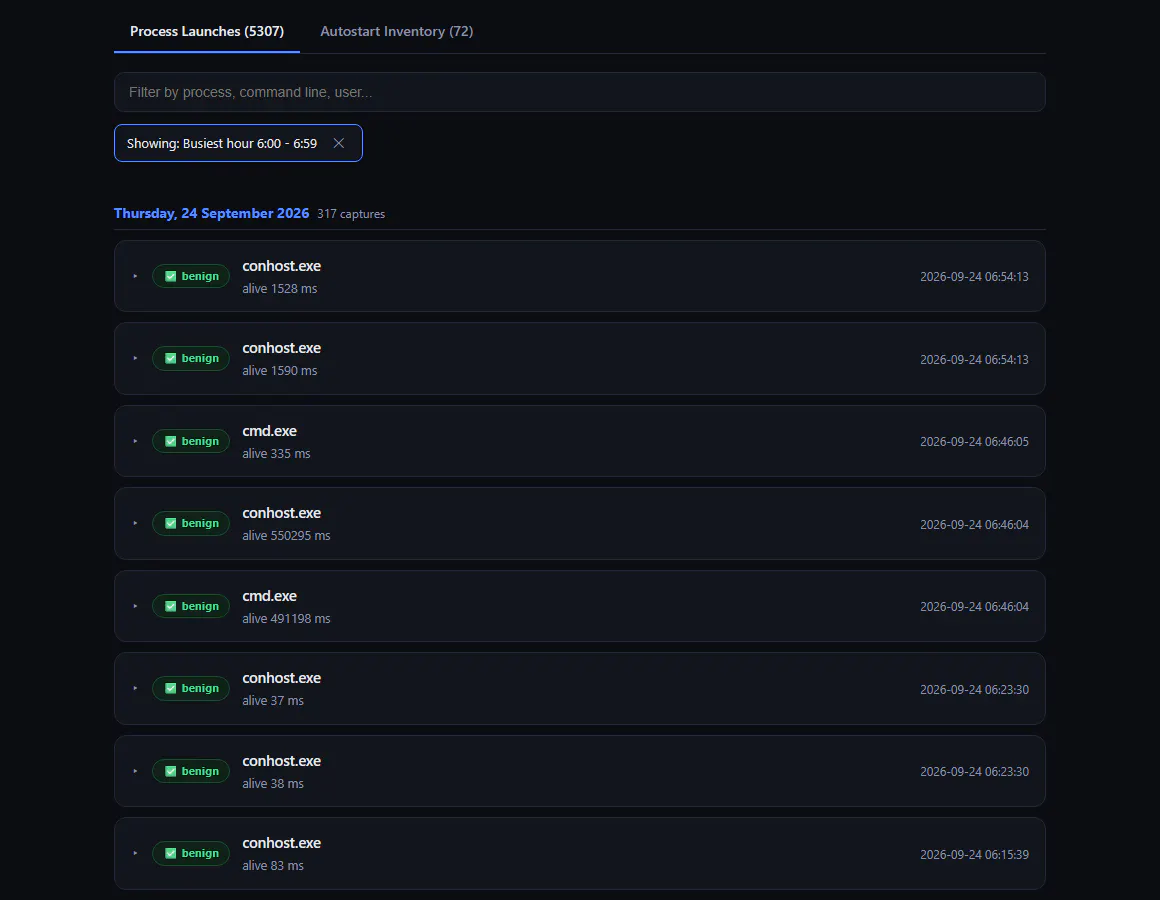1160x900 pixels.
Task: Click the "317 captures" count
Action: pyautogui.click(x=351, y=214)
